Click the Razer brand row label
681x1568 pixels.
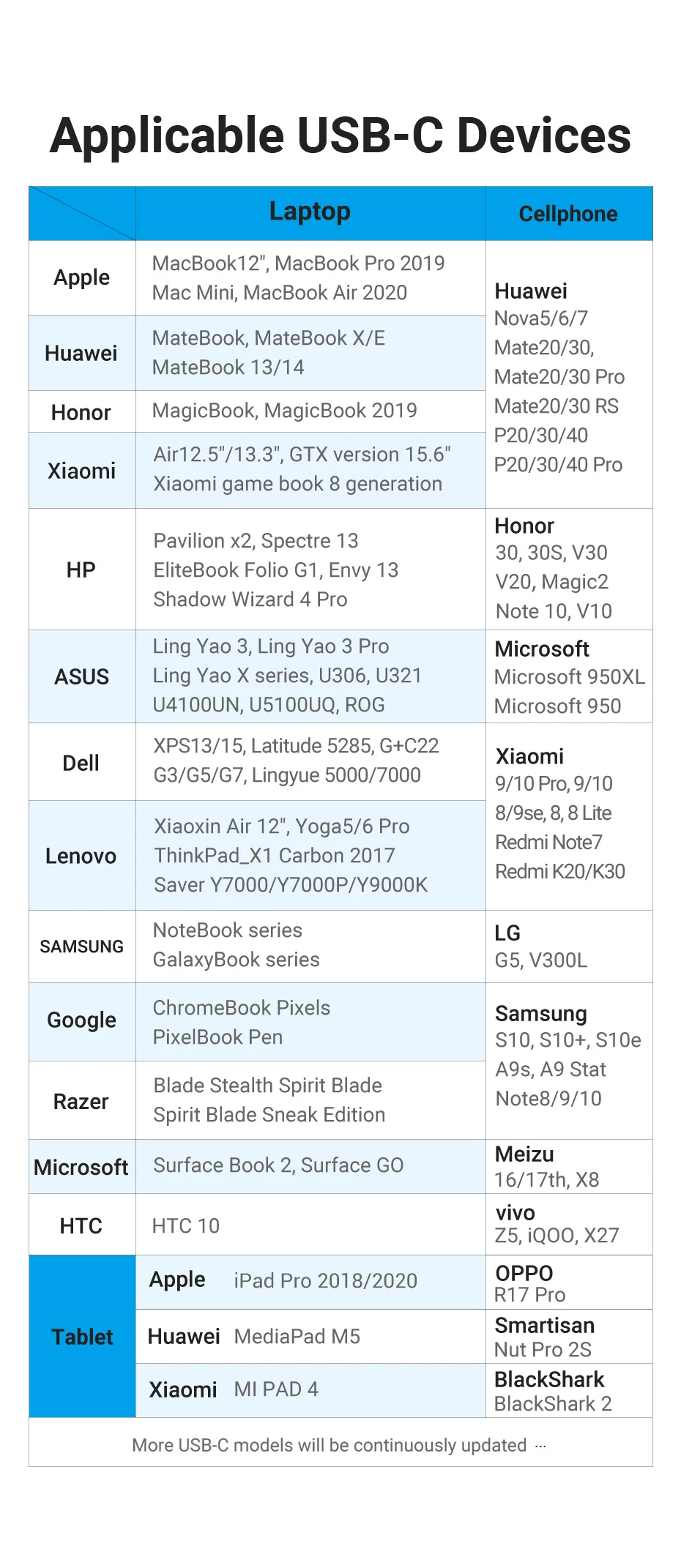click(81, 1101)
